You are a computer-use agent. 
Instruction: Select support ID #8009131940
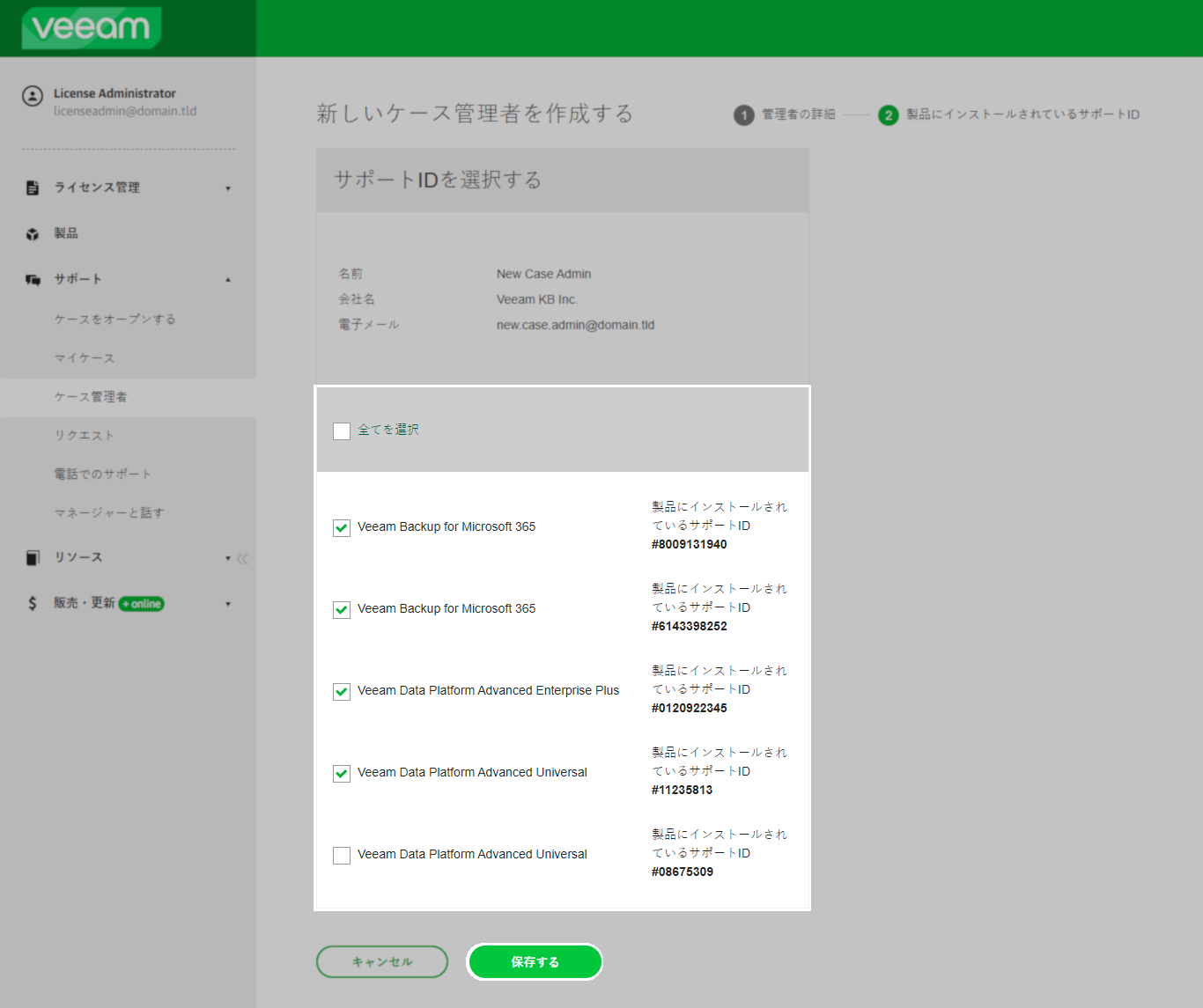coord(690,544)
